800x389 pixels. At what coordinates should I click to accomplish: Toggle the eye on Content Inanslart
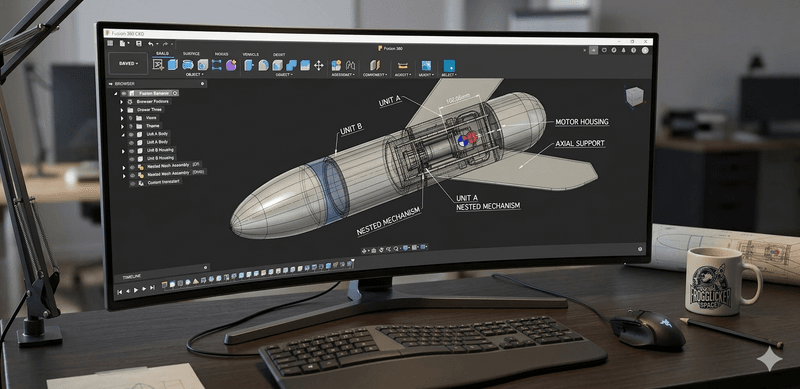tap(133, 183)
